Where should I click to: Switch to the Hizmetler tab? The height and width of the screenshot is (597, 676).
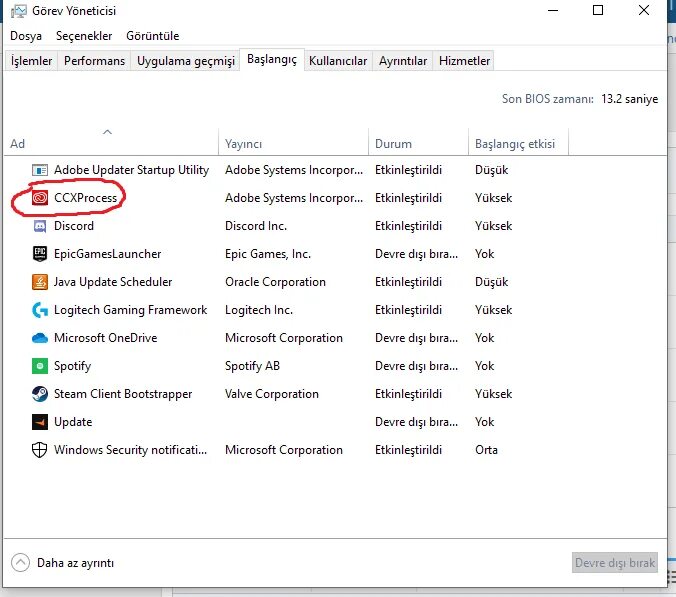[464, 61]
